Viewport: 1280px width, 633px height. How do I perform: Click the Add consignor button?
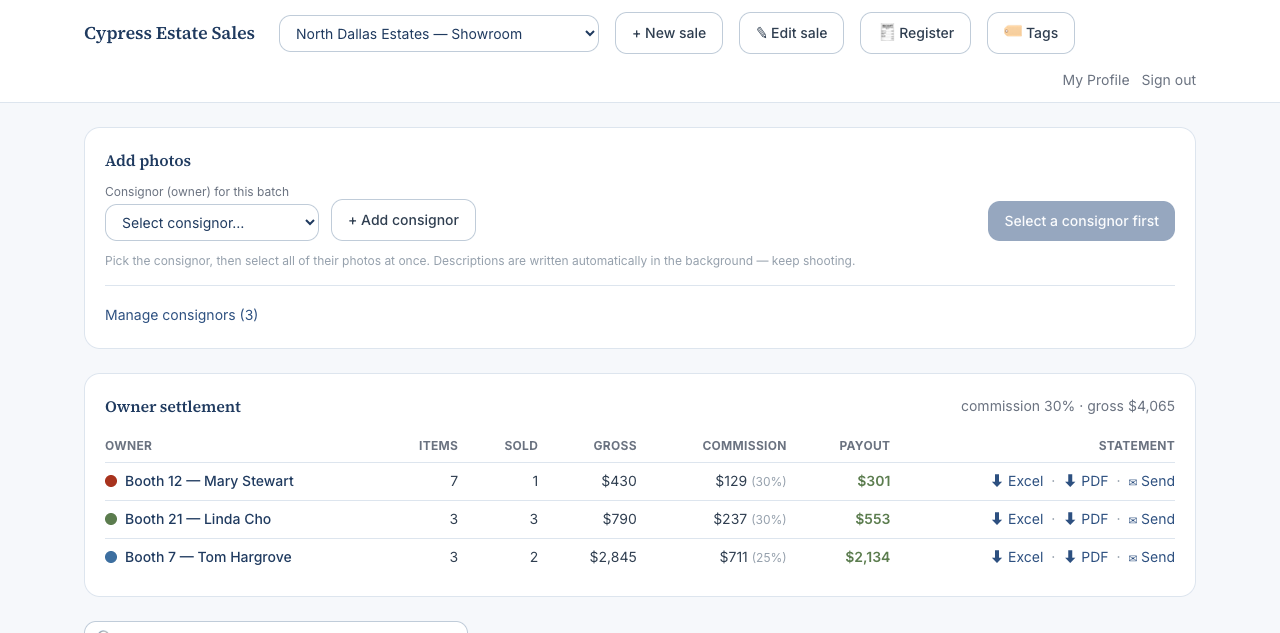[x=403, y=220]
